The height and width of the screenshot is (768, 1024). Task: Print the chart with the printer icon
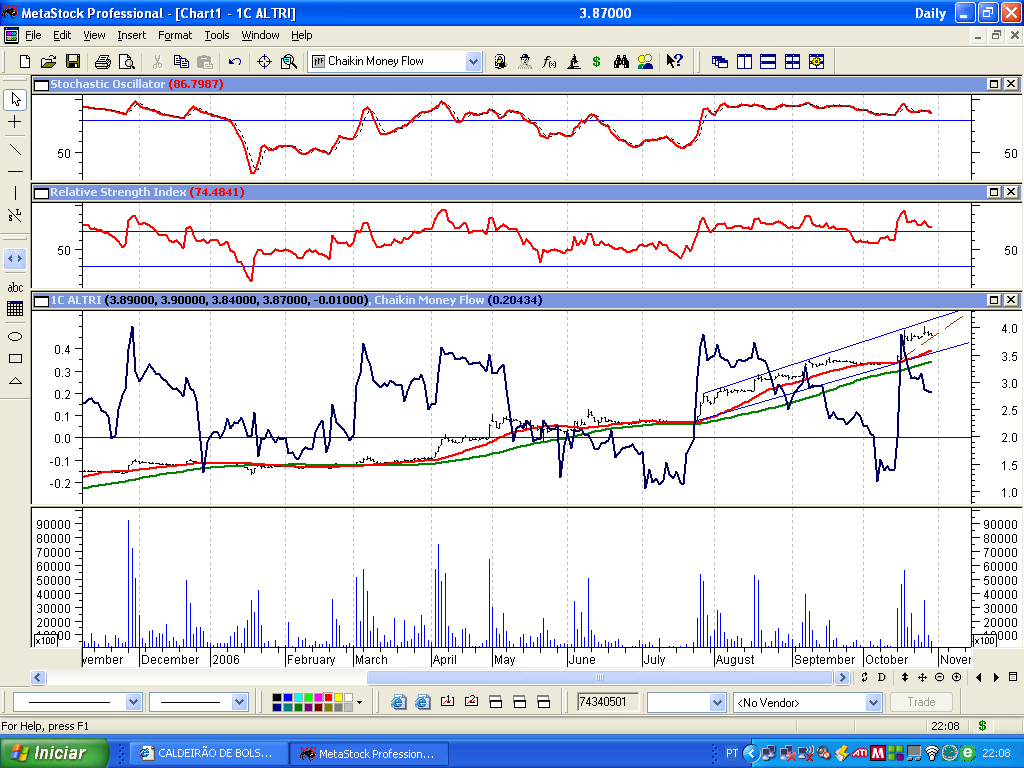(103, 61)
